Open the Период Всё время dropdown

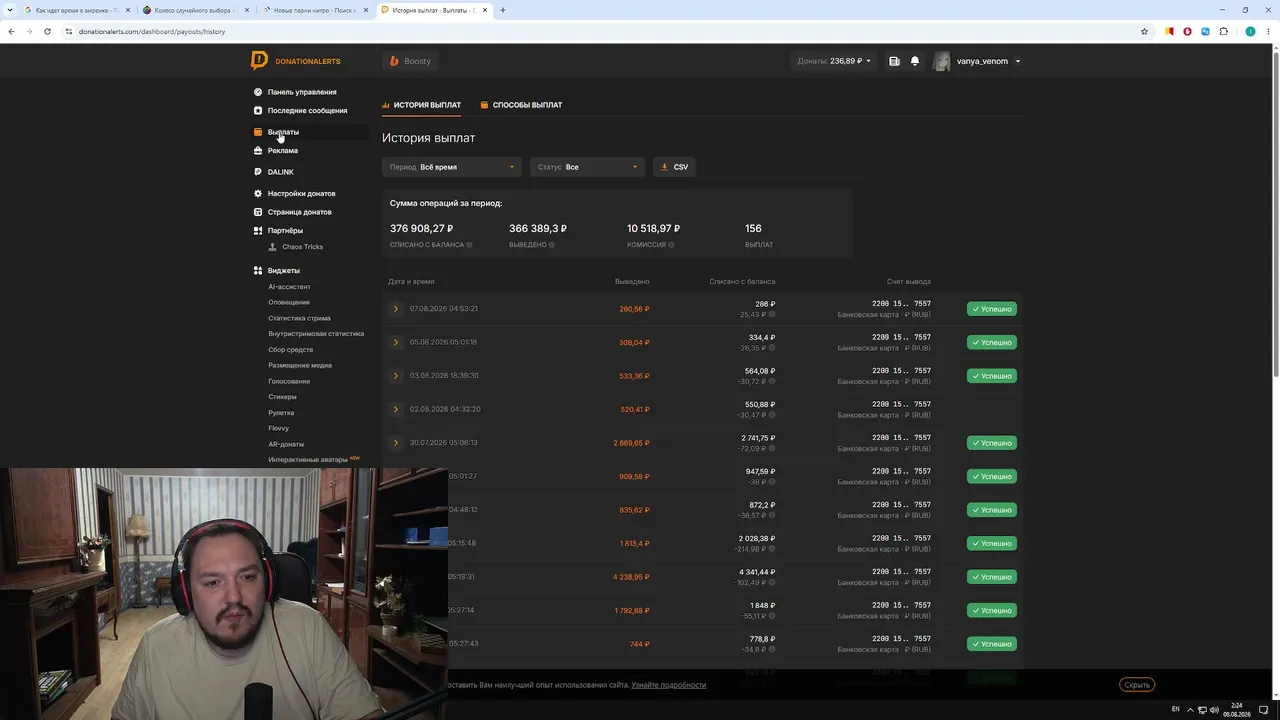click(452, 167)
